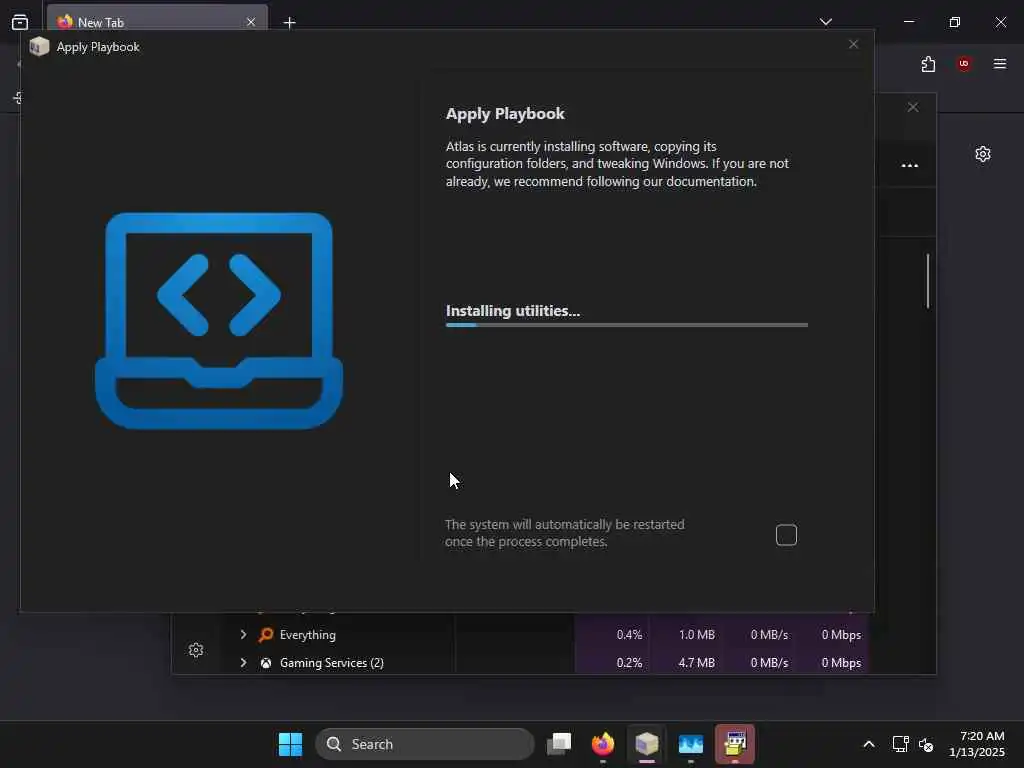Select the Everything process name
Viewport: 1024px width, 768px height.
tap(308, 635)
